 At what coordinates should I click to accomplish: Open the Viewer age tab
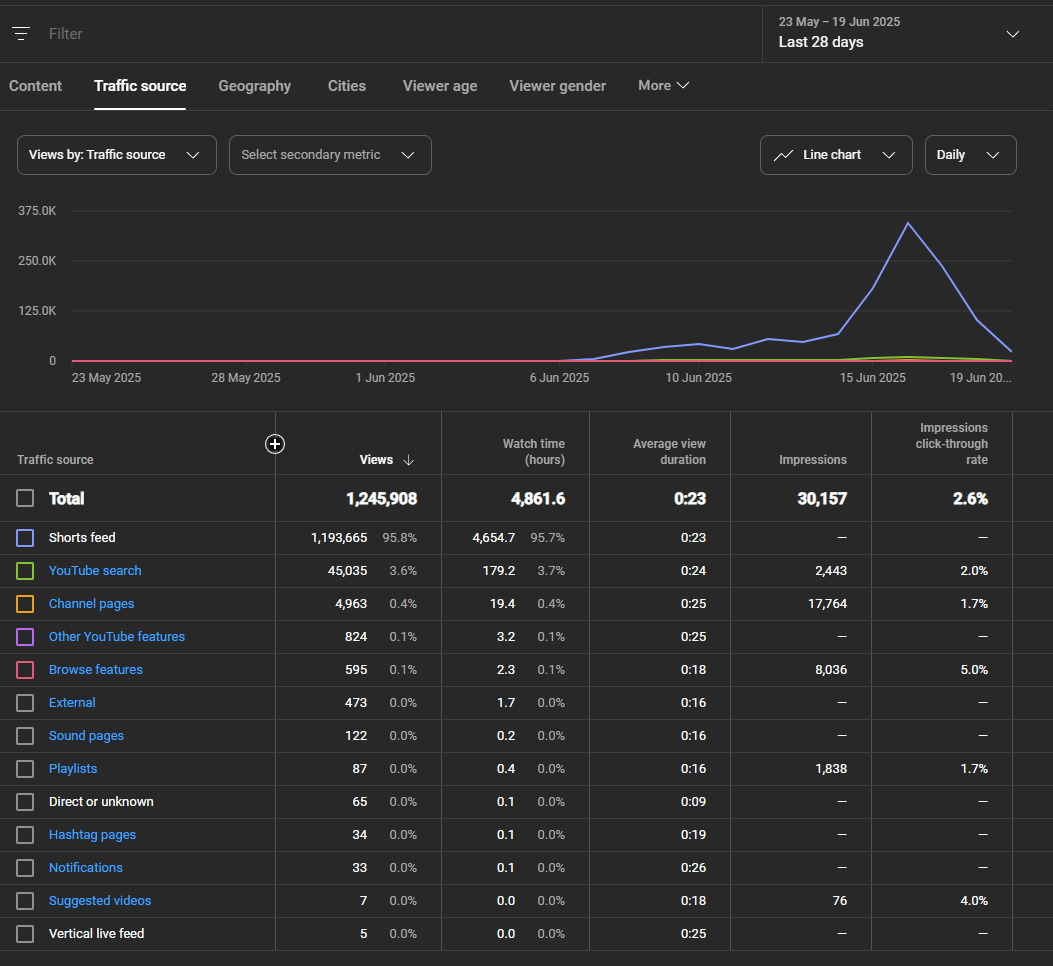[x=440, y=86]
